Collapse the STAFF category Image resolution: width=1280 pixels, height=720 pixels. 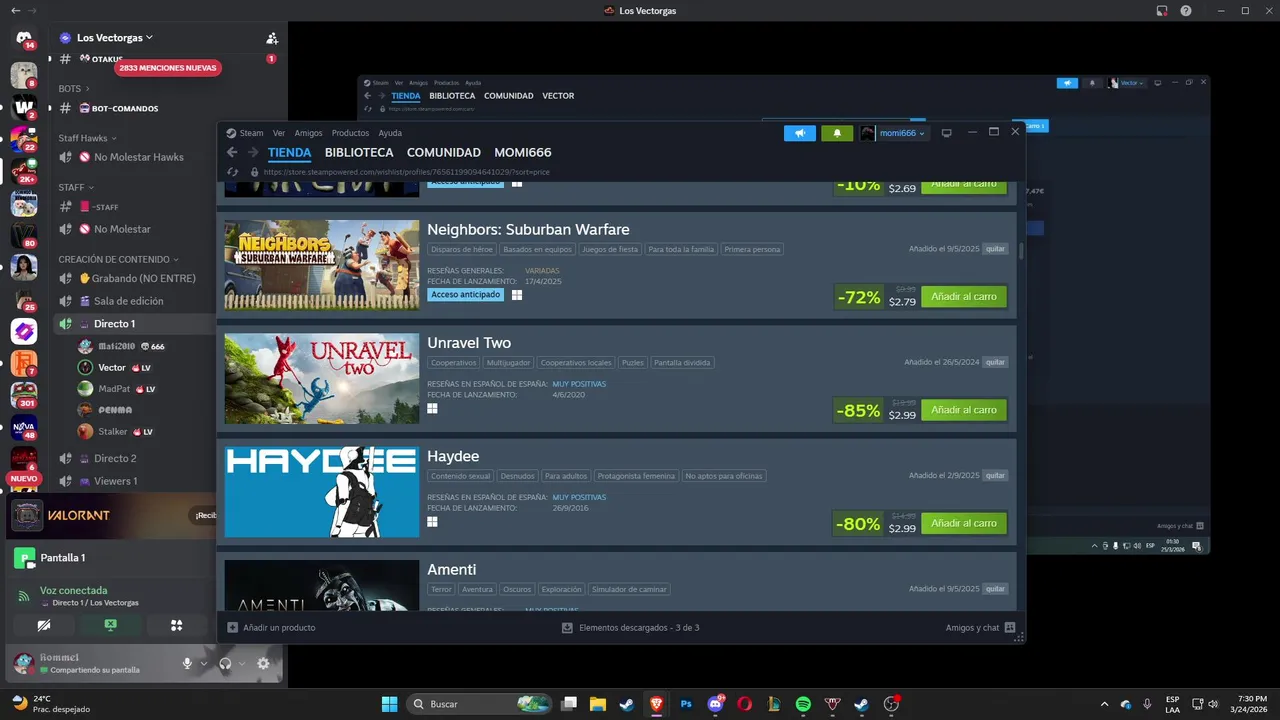pos(76,187)
